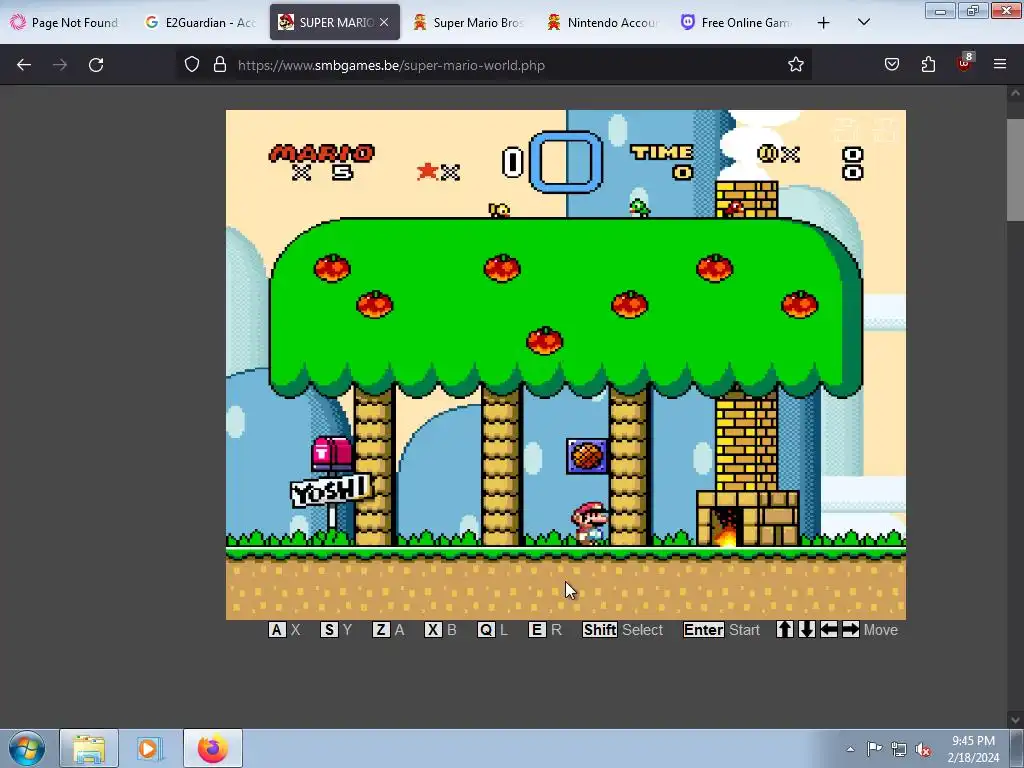The image size is (1024, 768).
Task: Click Mario in the game
Action: tap(590, 524)
